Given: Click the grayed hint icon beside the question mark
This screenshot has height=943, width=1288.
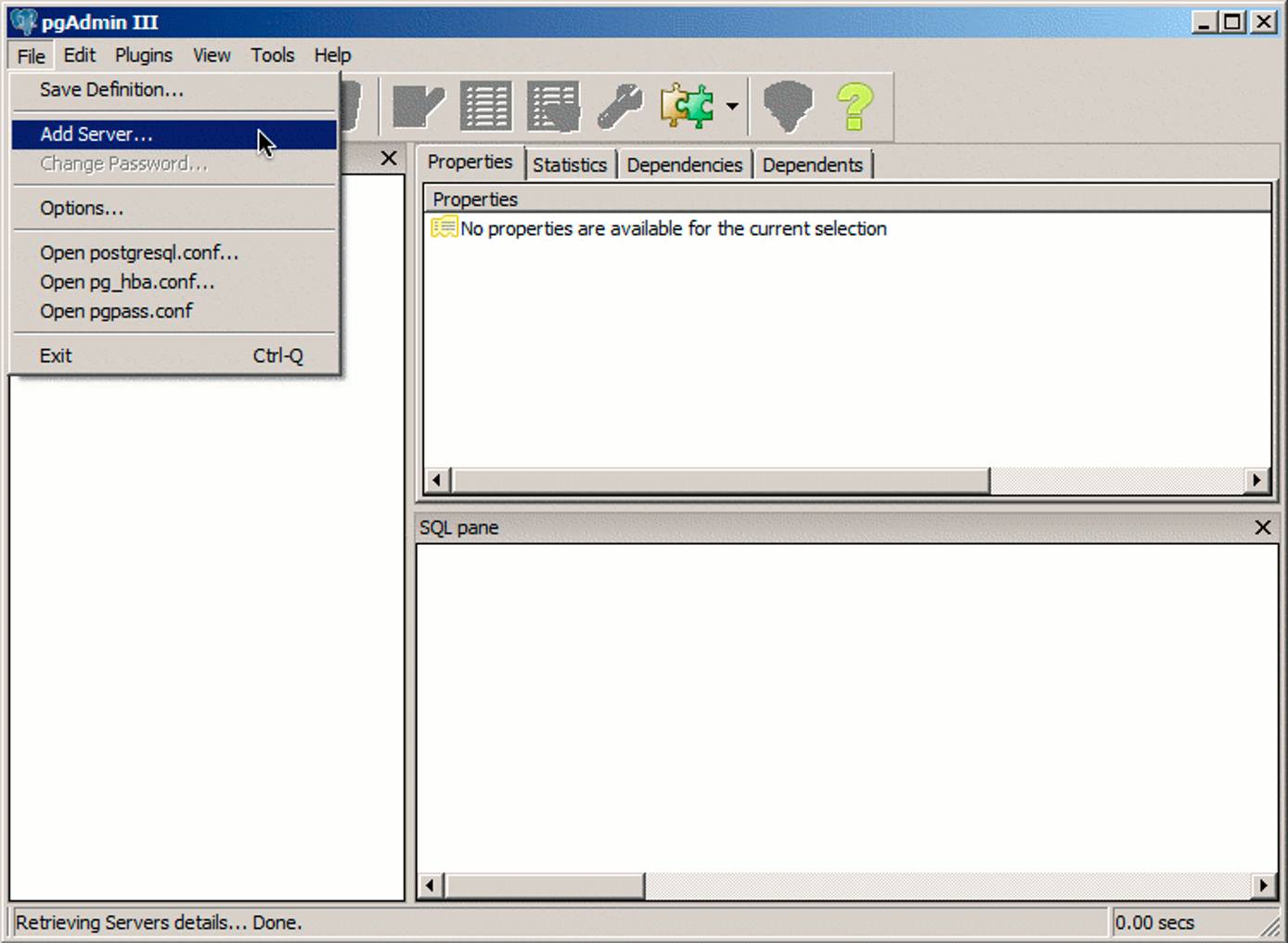Looking at the screenshot, I should click(x=787, y=105).
